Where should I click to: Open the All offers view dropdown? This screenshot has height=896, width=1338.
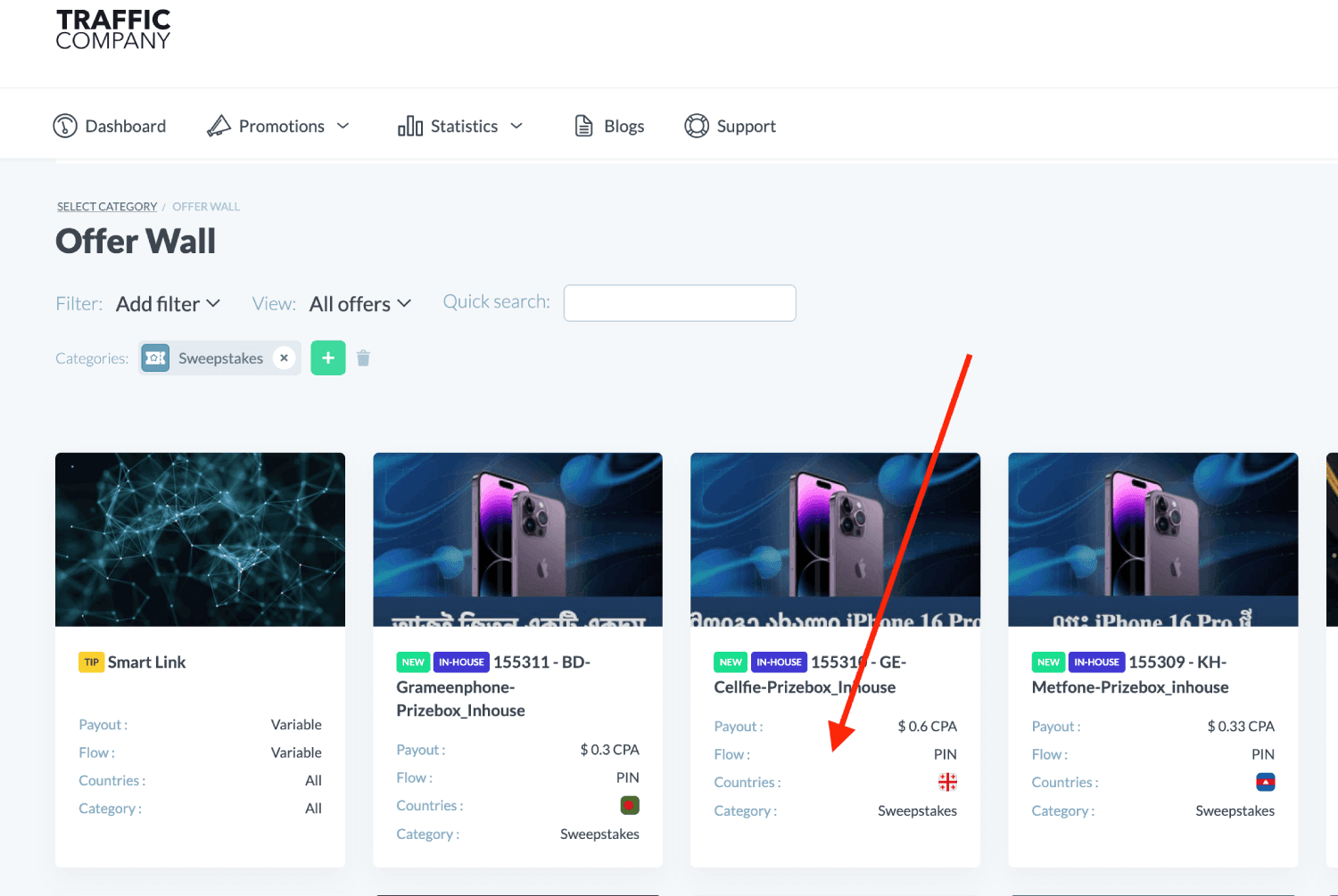pyautogui.click(x=360, y=304)
